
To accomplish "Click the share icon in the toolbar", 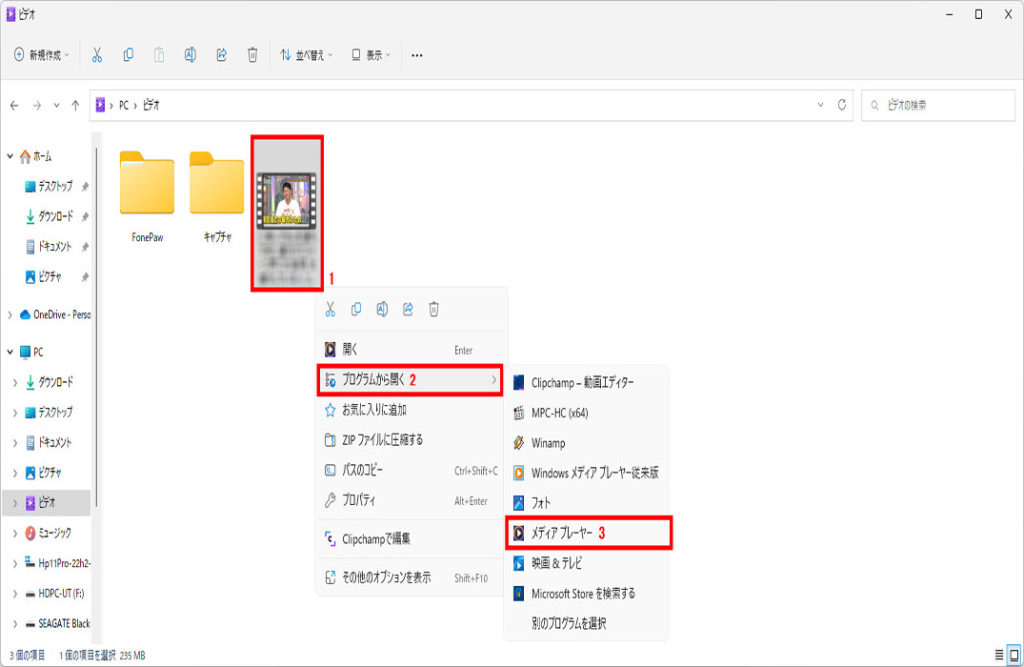I will pos(221,55).
